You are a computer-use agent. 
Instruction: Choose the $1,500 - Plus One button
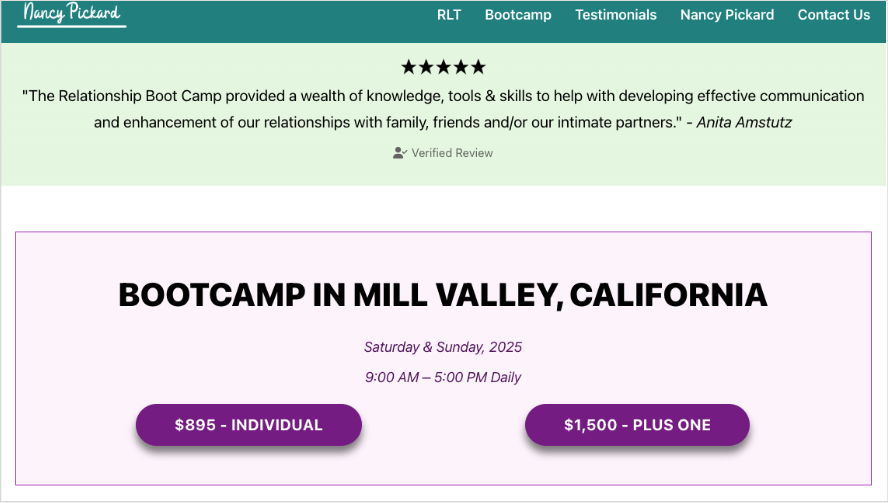point(637,425)
